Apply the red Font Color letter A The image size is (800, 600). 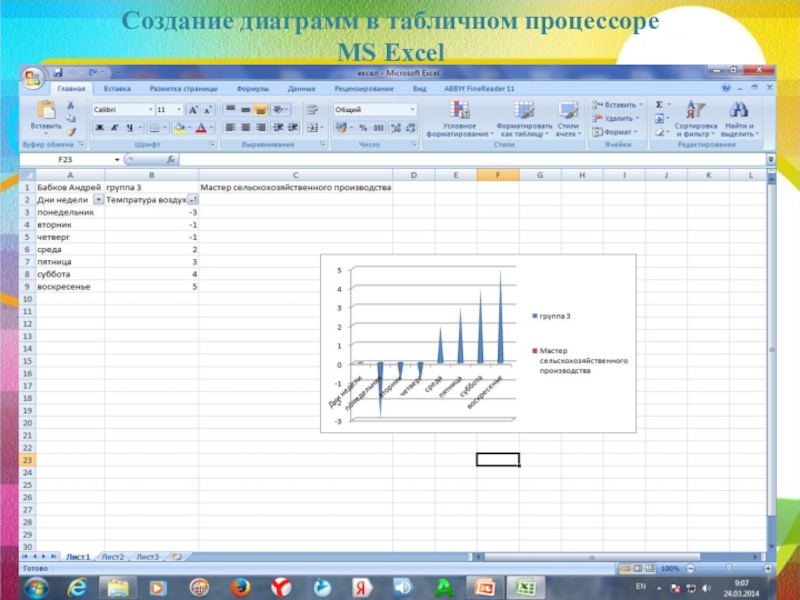(x=202, y=128)
